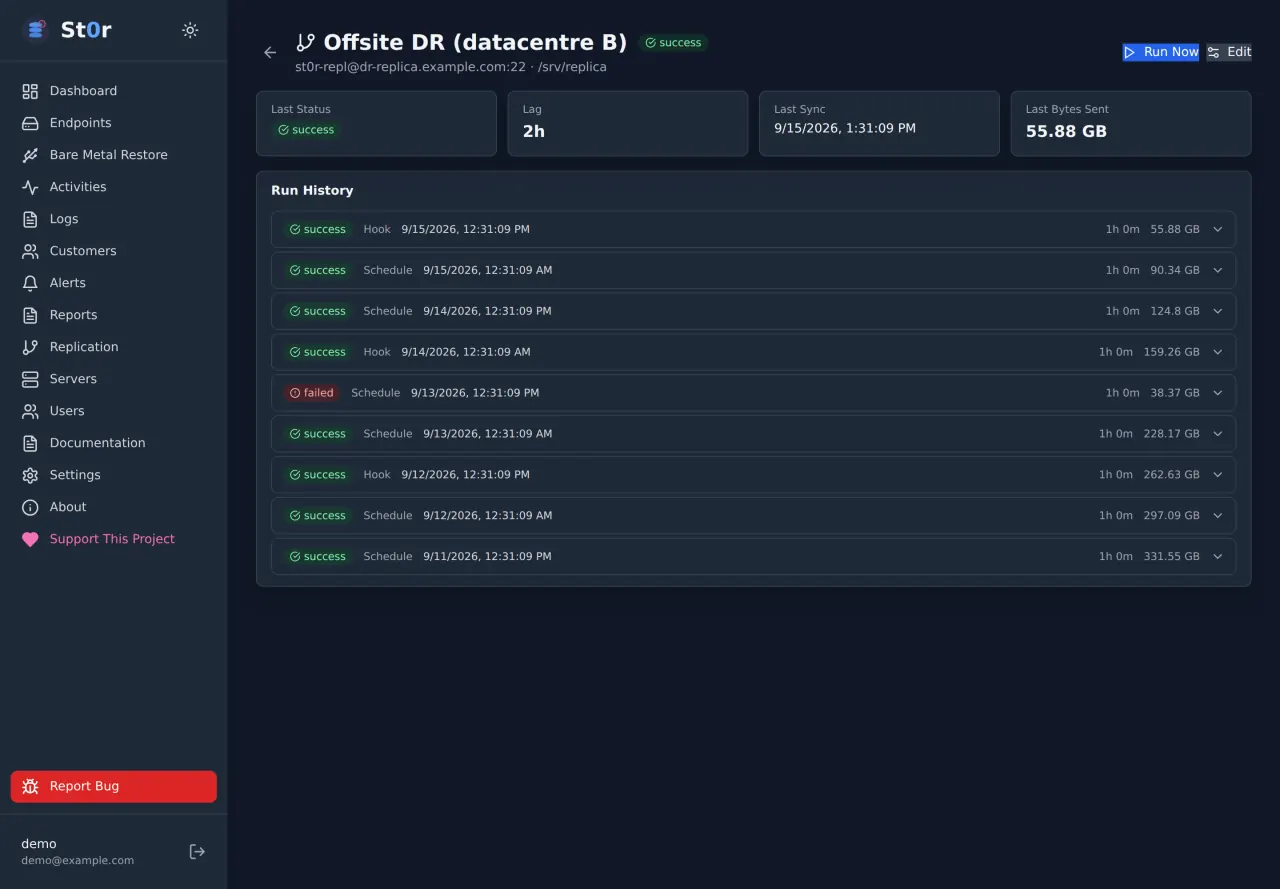Click the Last Sync 9/15/2026, 1:31:09 PM value
Screen dimensions: 1280x889
[845, 128]
